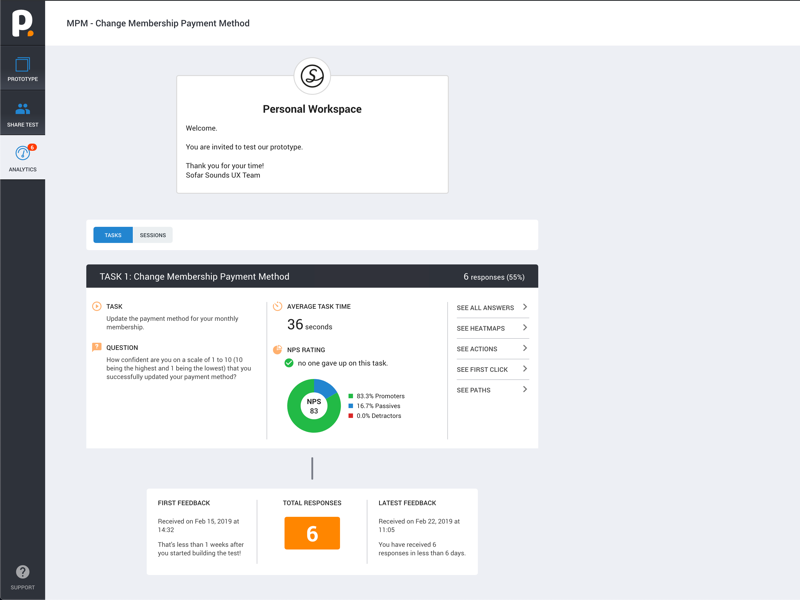Click green checkmark beside no one gave up
Viewport: 800px width, 600px height.
point(289,363)
